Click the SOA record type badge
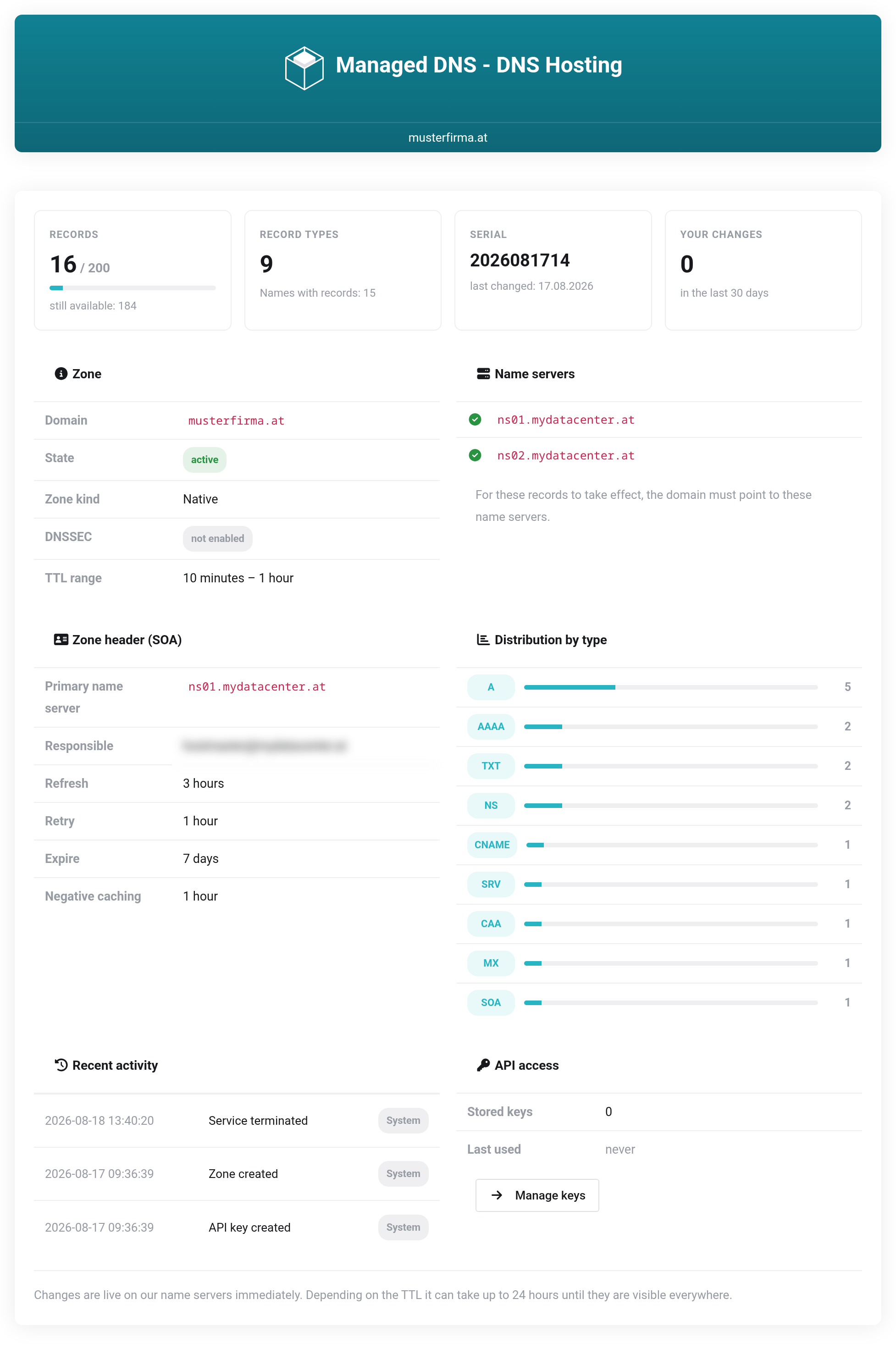The width and height of the screenshot is (896, 1360). click(491, 1002)
